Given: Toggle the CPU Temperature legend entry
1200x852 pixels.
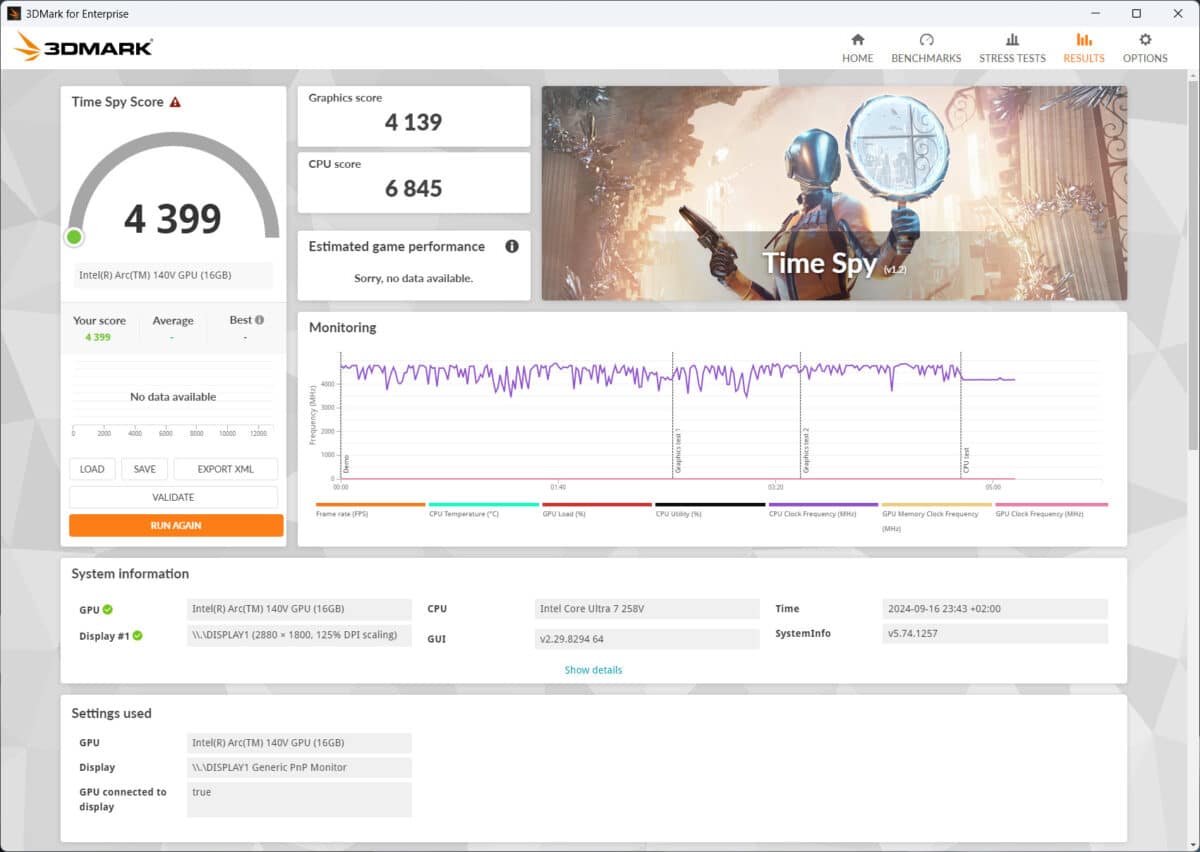Looking at the screenshot, I should pyautogui.click(x=484, y=510).
